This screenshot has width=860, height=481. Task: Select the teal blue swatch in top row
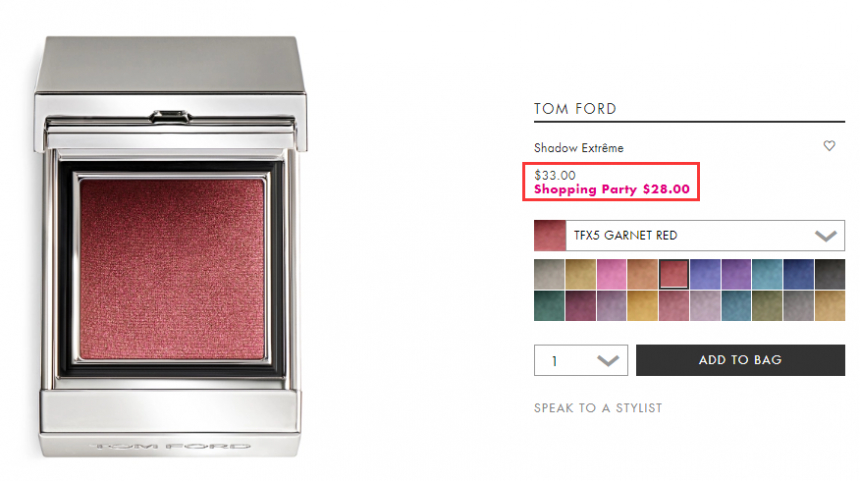(x=767, y=274)
